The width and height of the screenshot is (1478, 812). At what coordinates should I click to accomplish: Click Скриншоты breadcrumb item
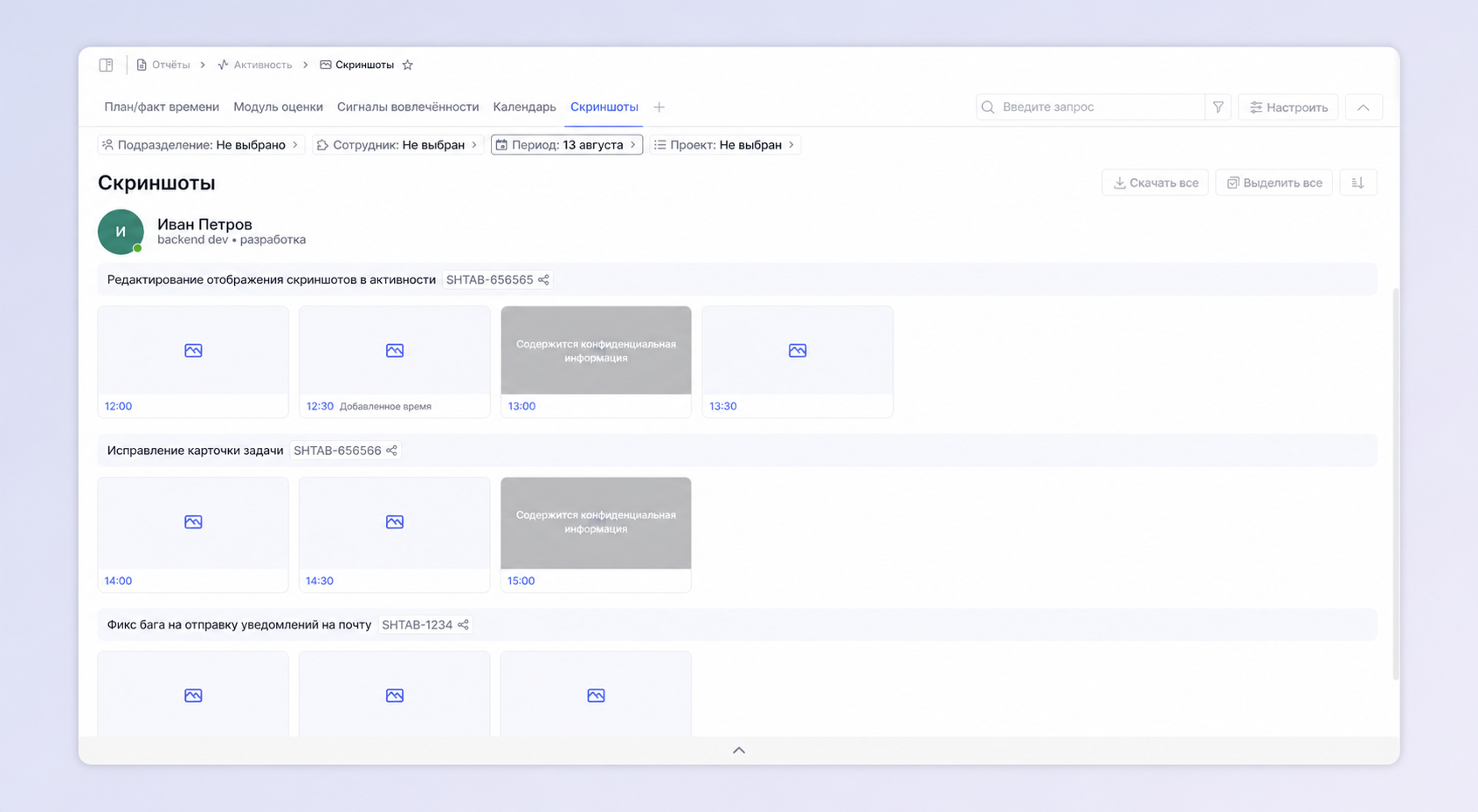click(357, 65)
